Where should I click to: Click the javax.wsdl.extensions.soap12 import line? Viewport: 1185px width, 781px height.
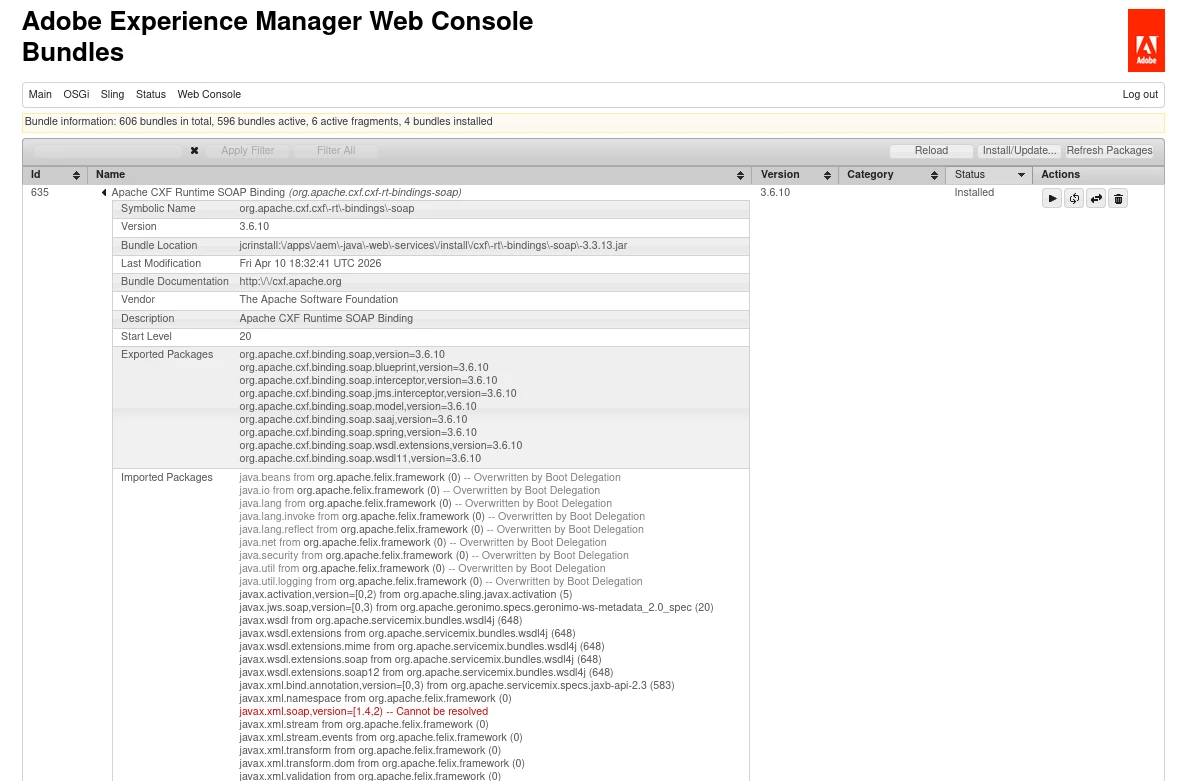pos(425,672)
